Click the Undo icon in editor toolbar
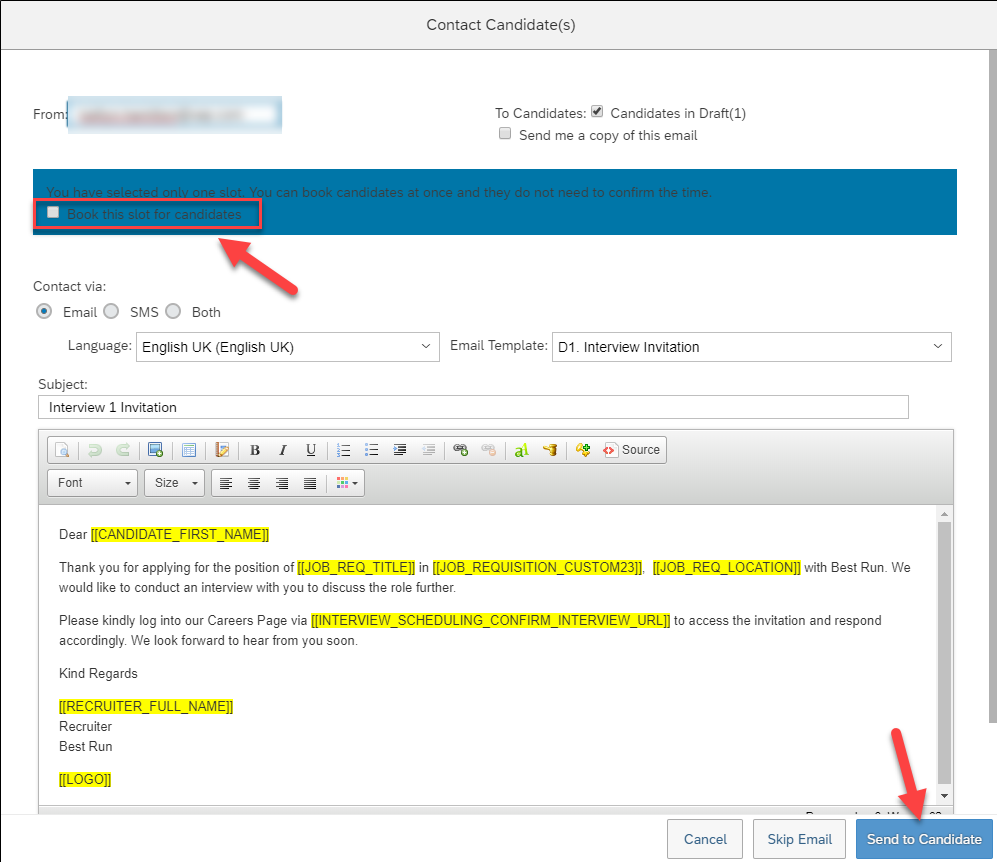 (x=95, y=450)
